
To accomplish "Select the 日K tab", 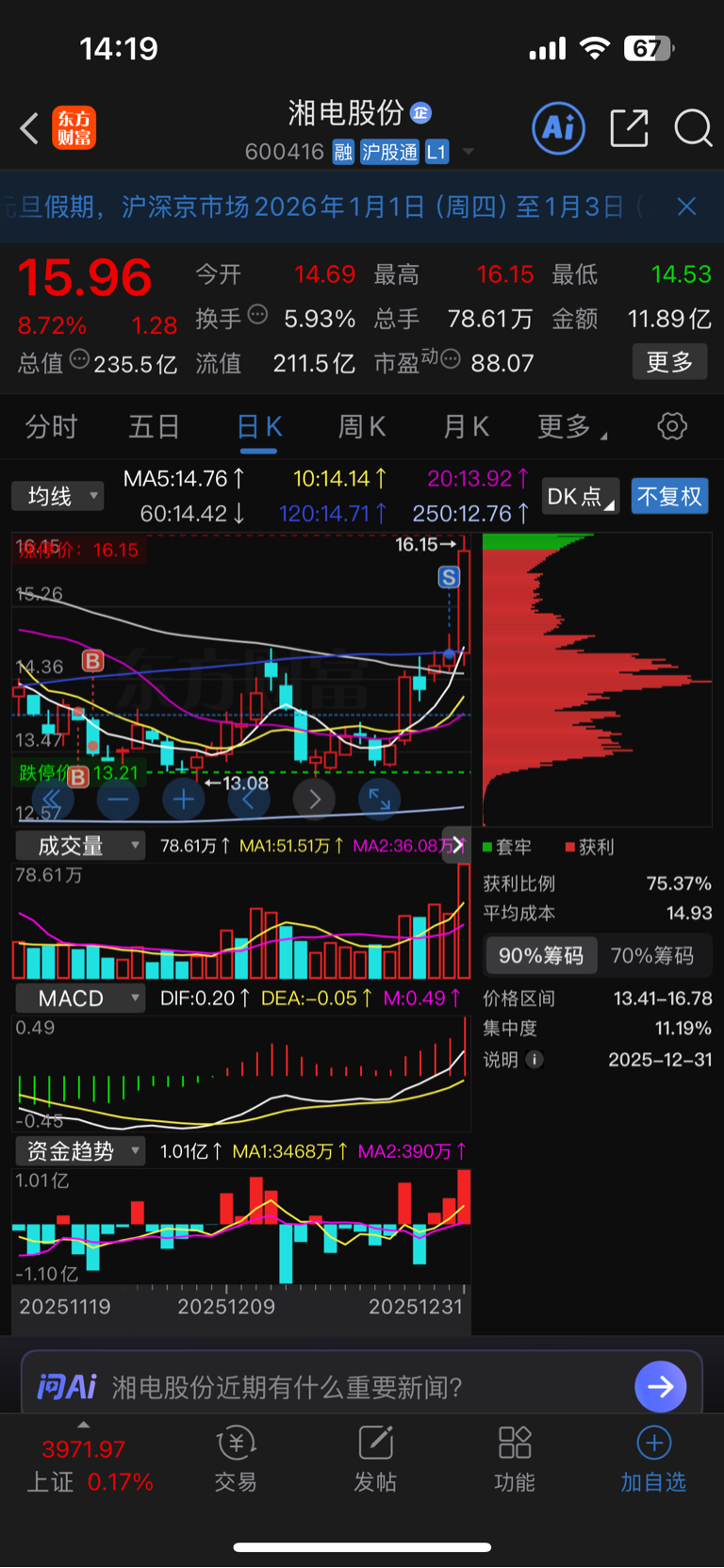I will coord(259,427).
